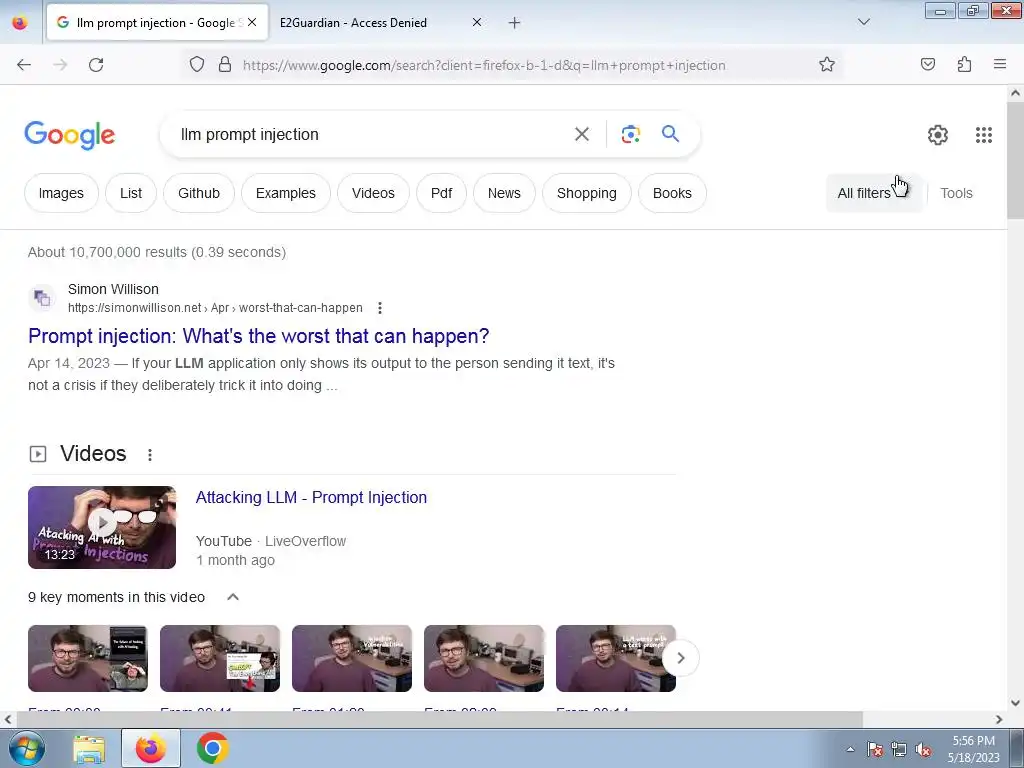Open the Windows Start button

[x=27, y=748]
